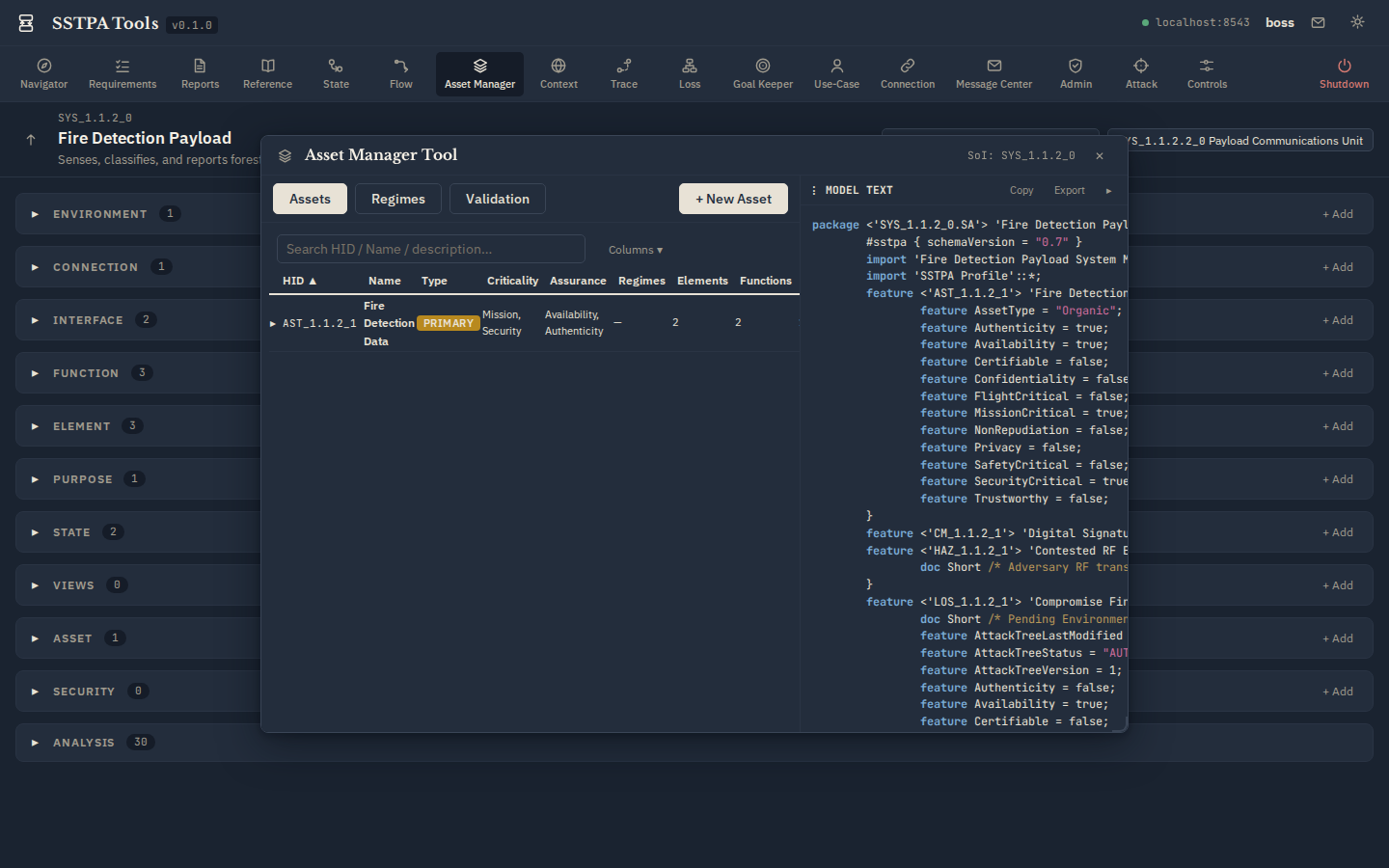Open the Connection tool

[x=908, y=74]
